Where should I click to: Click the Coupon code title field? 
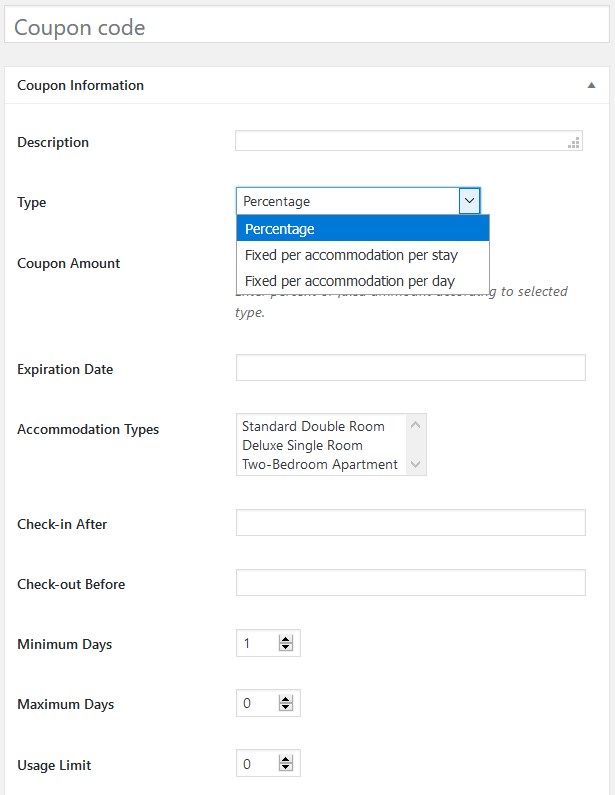(307, 27)
